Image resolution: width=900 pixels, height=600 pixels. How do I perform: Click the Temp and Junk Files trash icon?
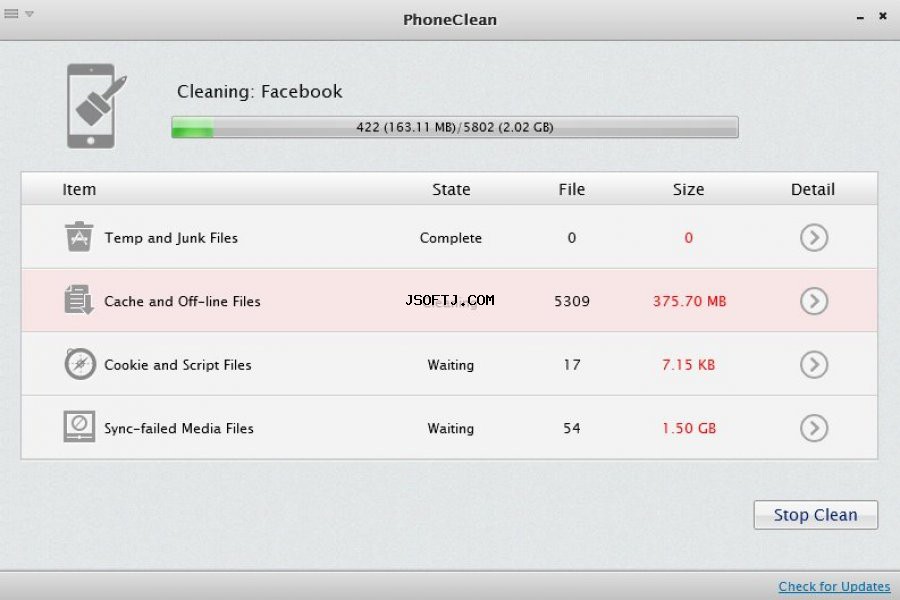pyautogui.click(x=79, y=237)
